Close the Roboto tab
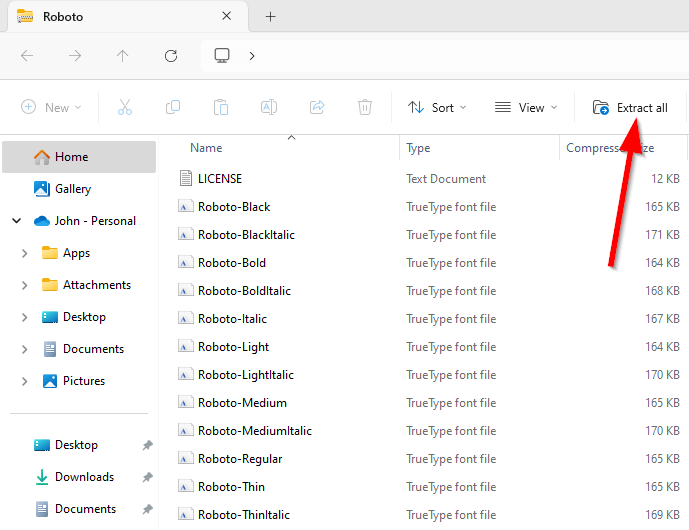 point(227,16)
